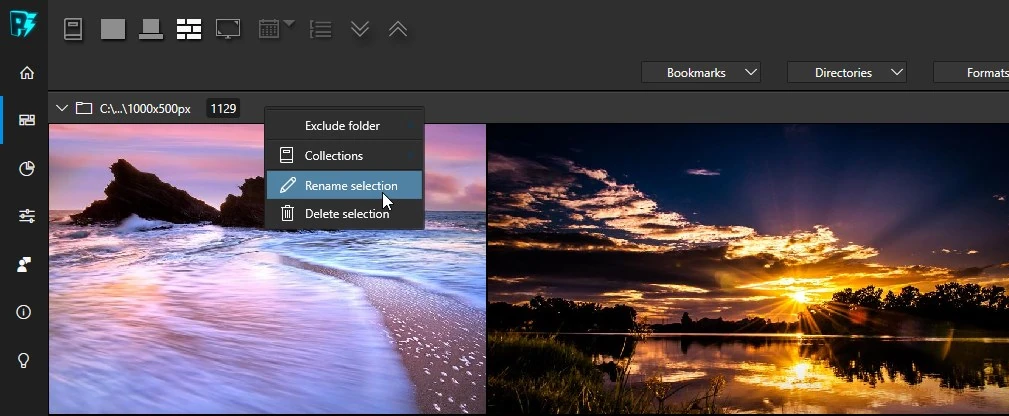This screenshot has width=1009, height=416.
Task: Select the brick mosaic grid view
Action: coord(189,29)
